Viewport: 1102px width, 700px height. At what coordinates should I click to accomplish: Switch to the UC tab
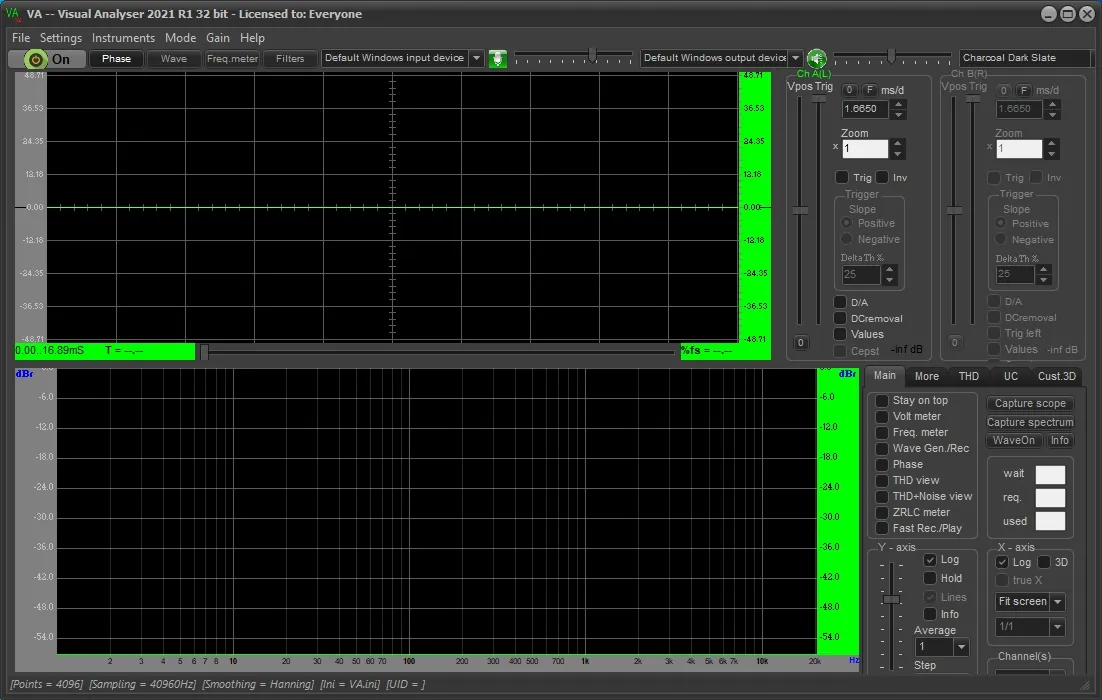click(x=1011, y=376)
